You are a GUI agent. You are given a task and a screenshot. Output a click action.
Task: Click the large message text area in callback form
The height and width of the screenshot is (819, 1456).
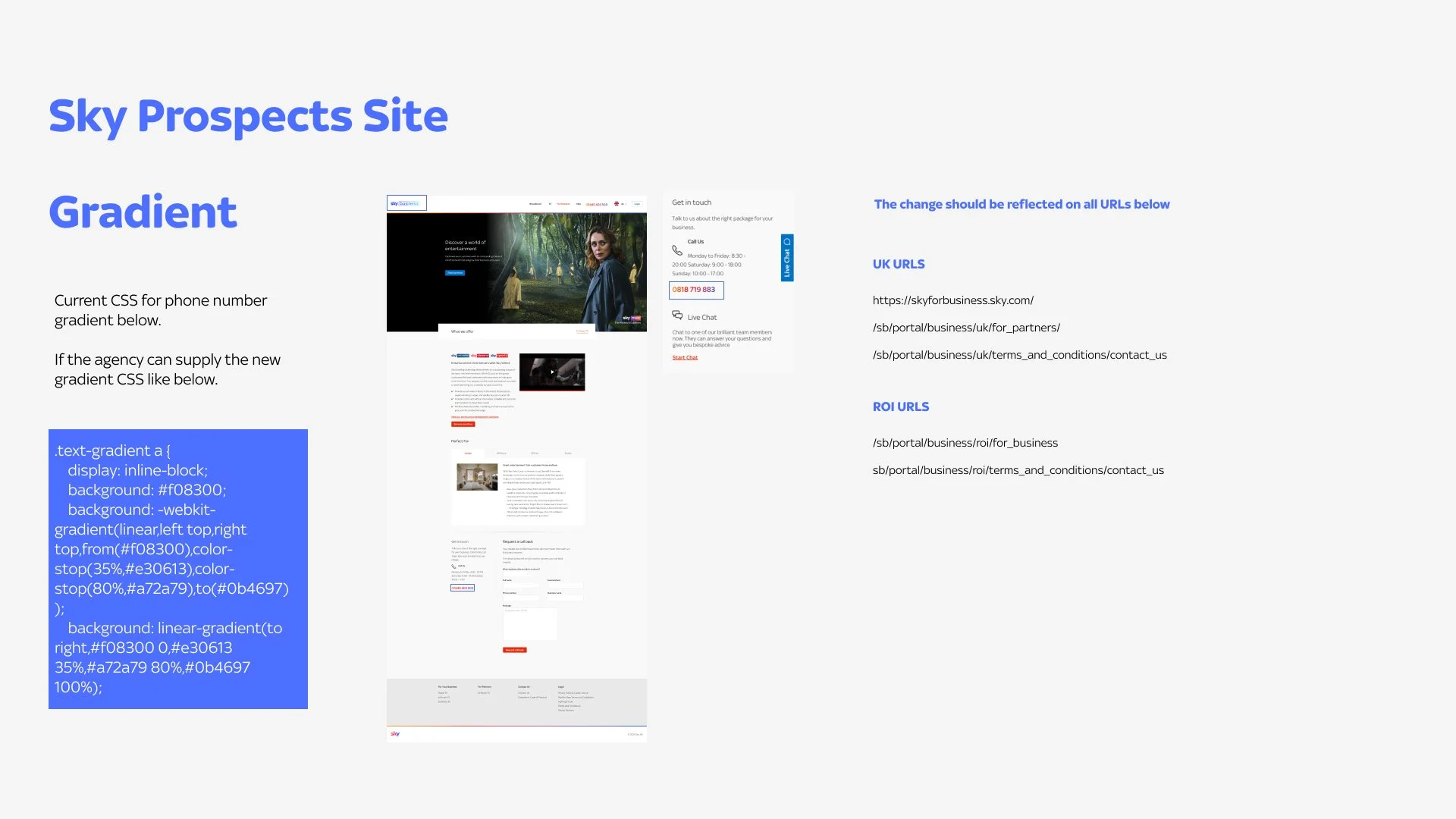click(529, 624)
